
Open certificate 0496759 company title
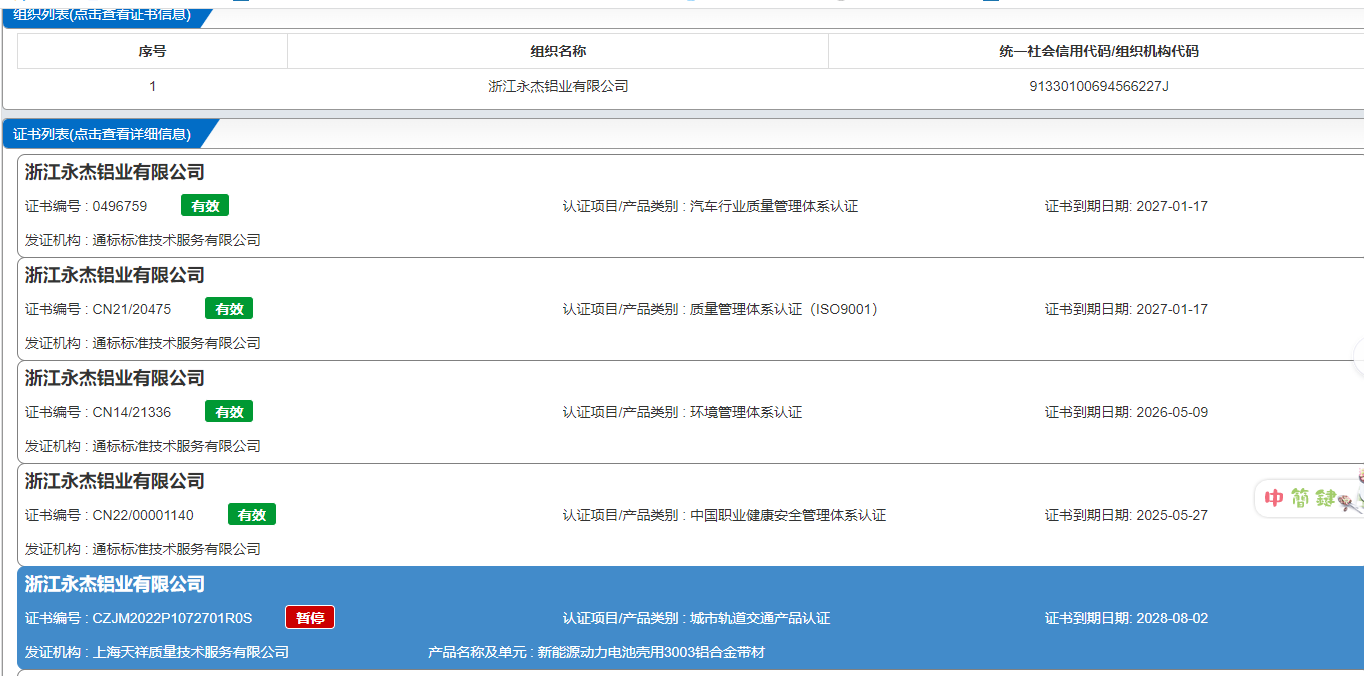[x=115, y=172]
